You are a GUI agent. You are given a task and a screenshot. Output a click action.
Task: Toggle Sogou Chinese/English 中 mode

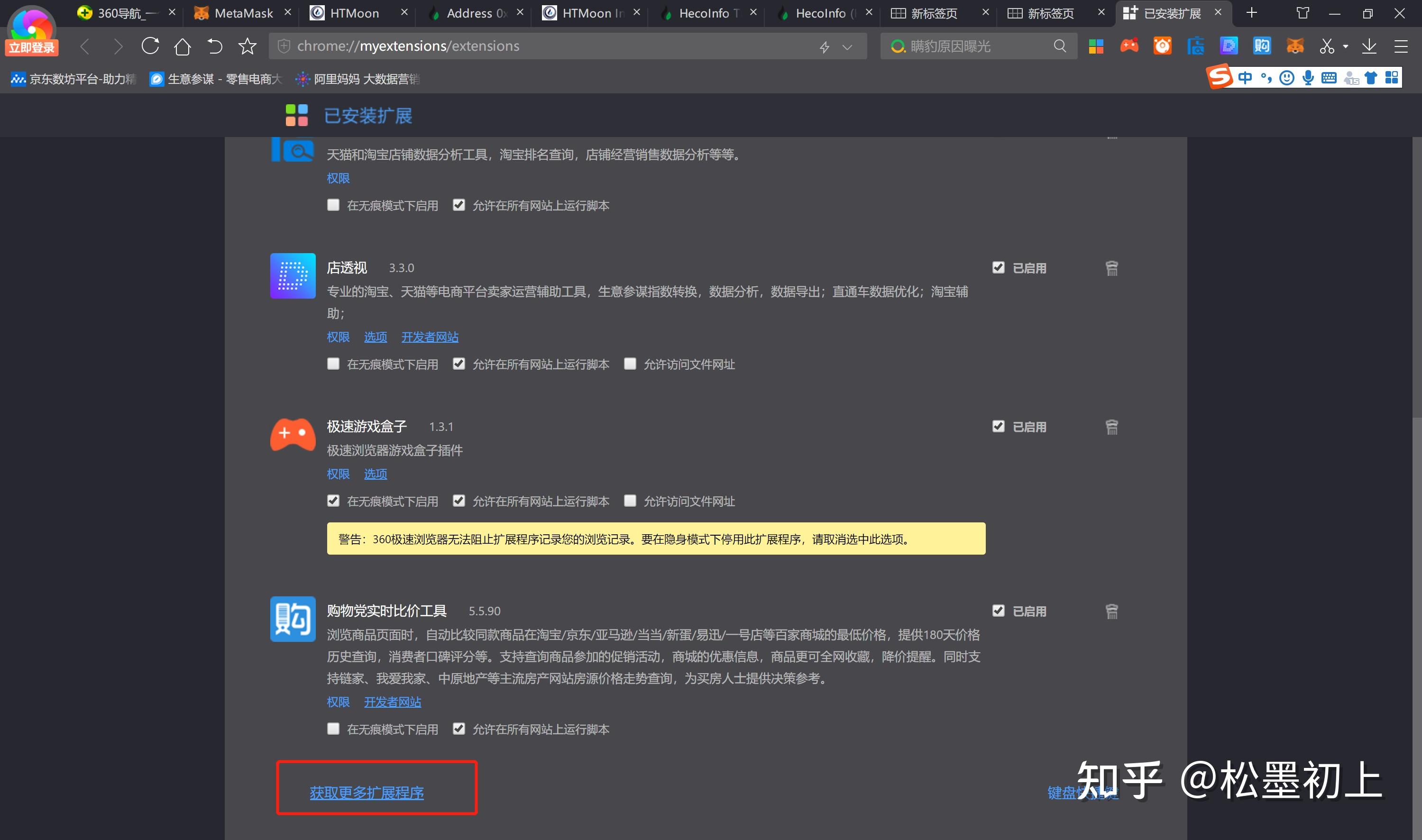click(1245, 78)
